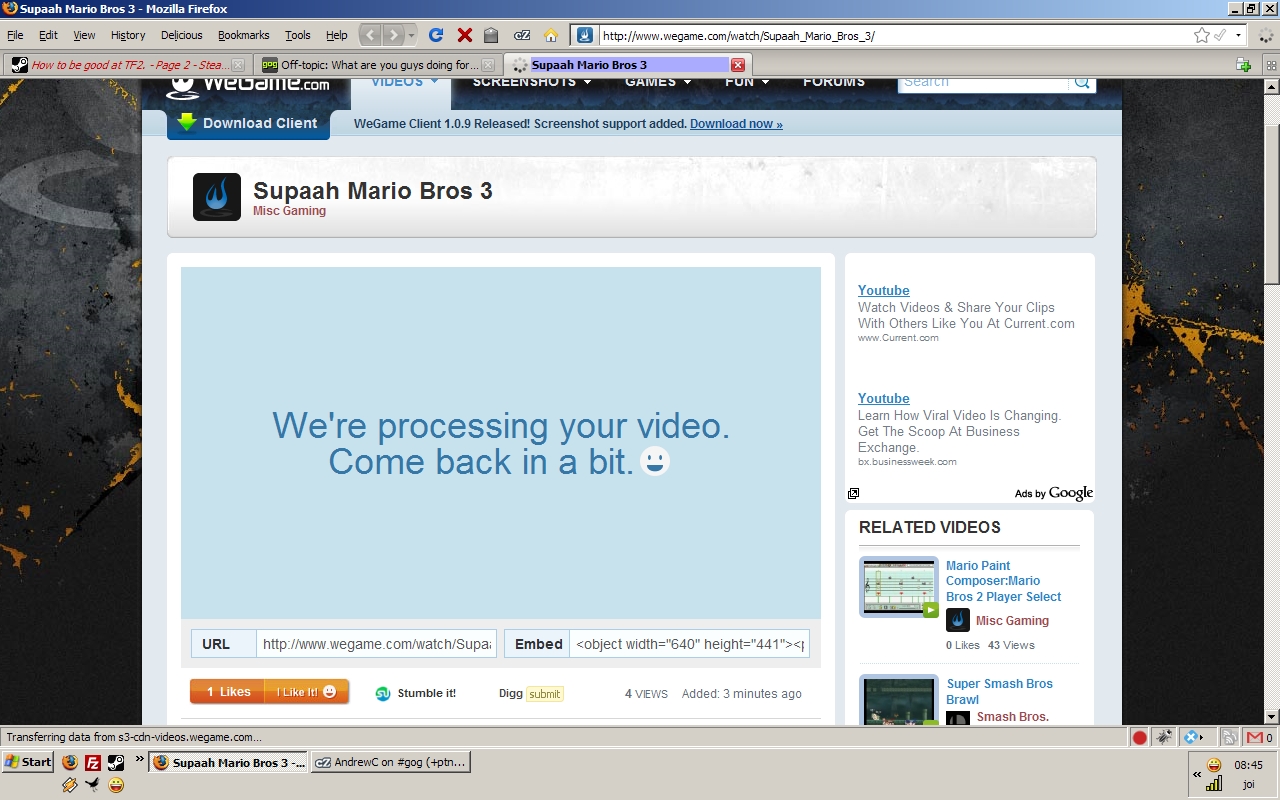Open the Delicious menu

(x=182, y=35)
